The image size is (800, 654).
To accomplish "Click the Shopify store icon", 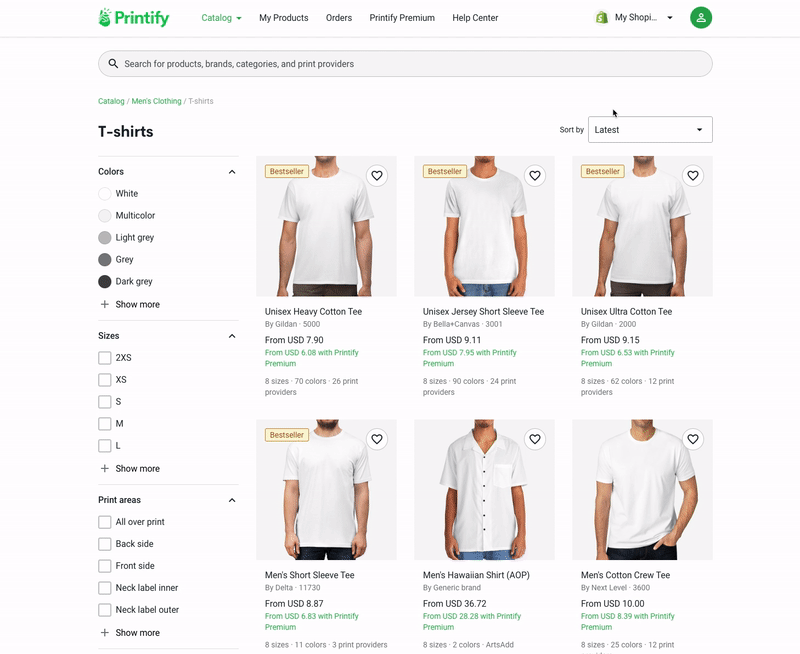I will click(x=602, y=18).
